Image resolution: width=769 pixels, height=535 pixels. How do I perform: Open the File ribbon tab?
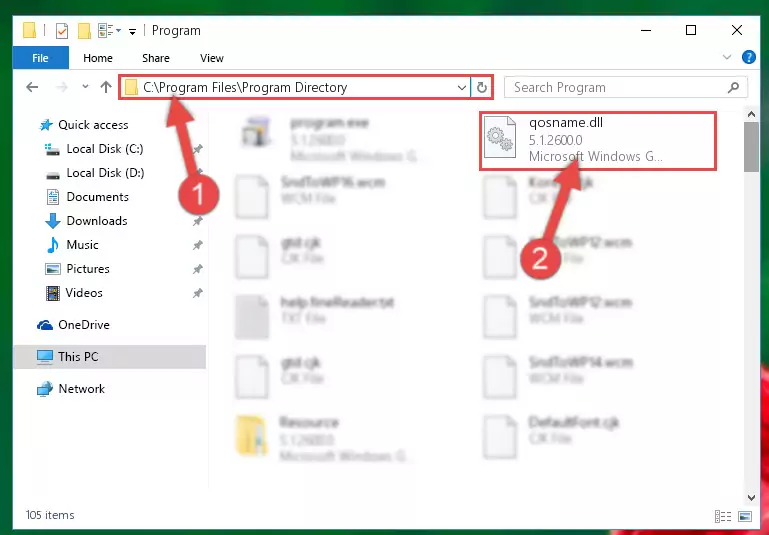point(40,58)
